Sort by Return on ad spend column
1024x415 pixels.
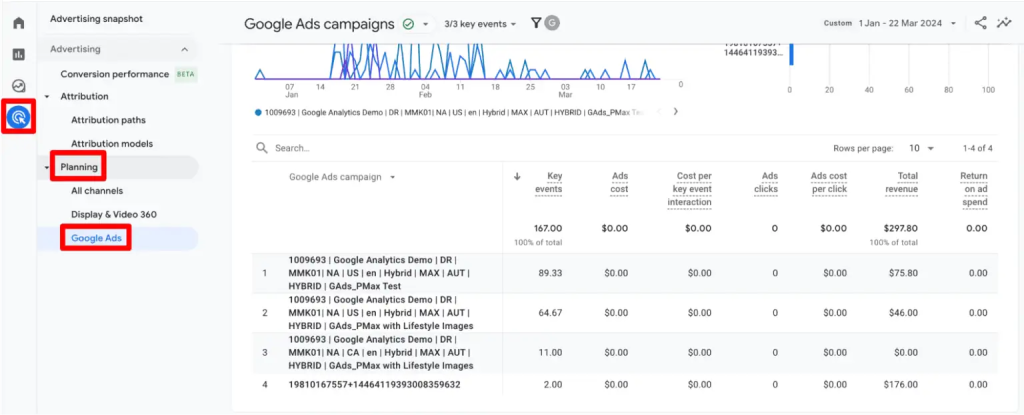(973, 190)
